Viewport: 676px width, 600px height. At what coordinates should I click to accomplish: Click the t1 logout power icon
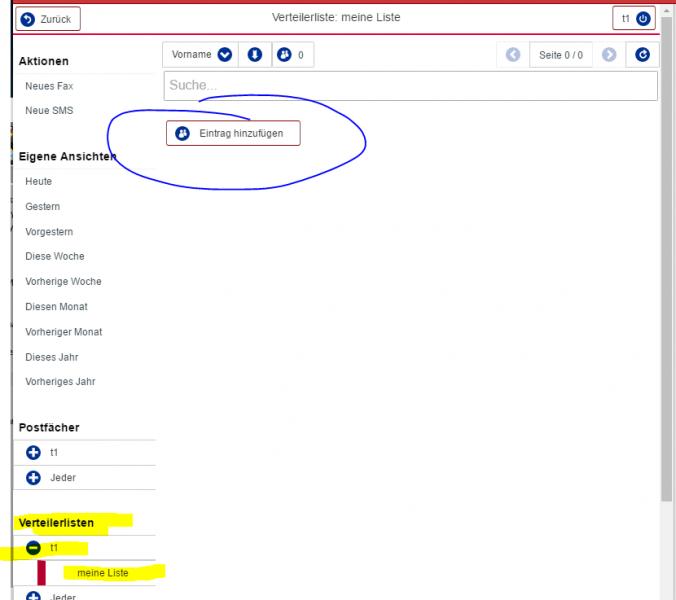pos(643,19)
